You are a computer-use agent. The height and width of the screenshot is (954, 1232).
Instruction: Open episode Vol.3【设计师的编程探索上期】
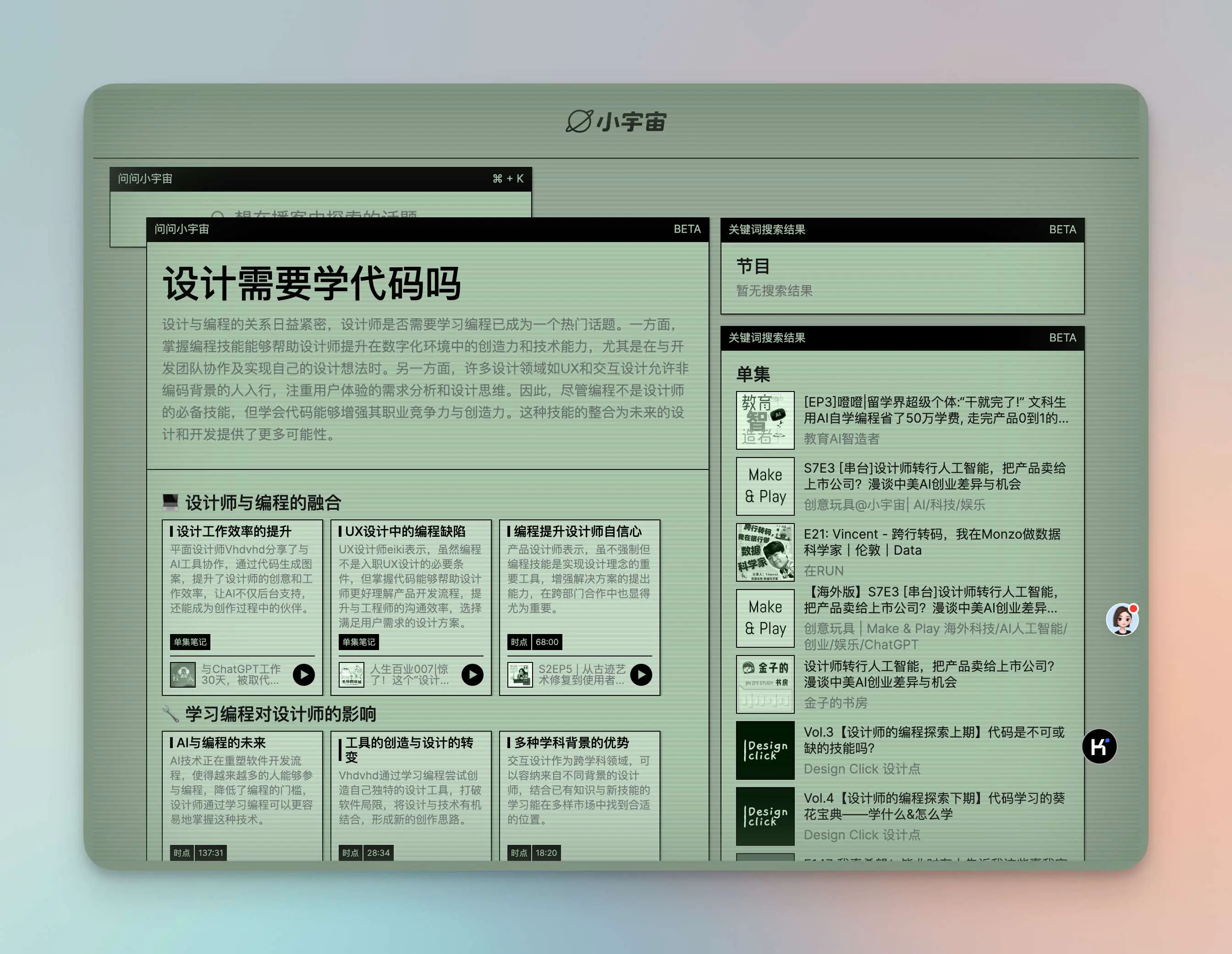click(x=934, y=740)
